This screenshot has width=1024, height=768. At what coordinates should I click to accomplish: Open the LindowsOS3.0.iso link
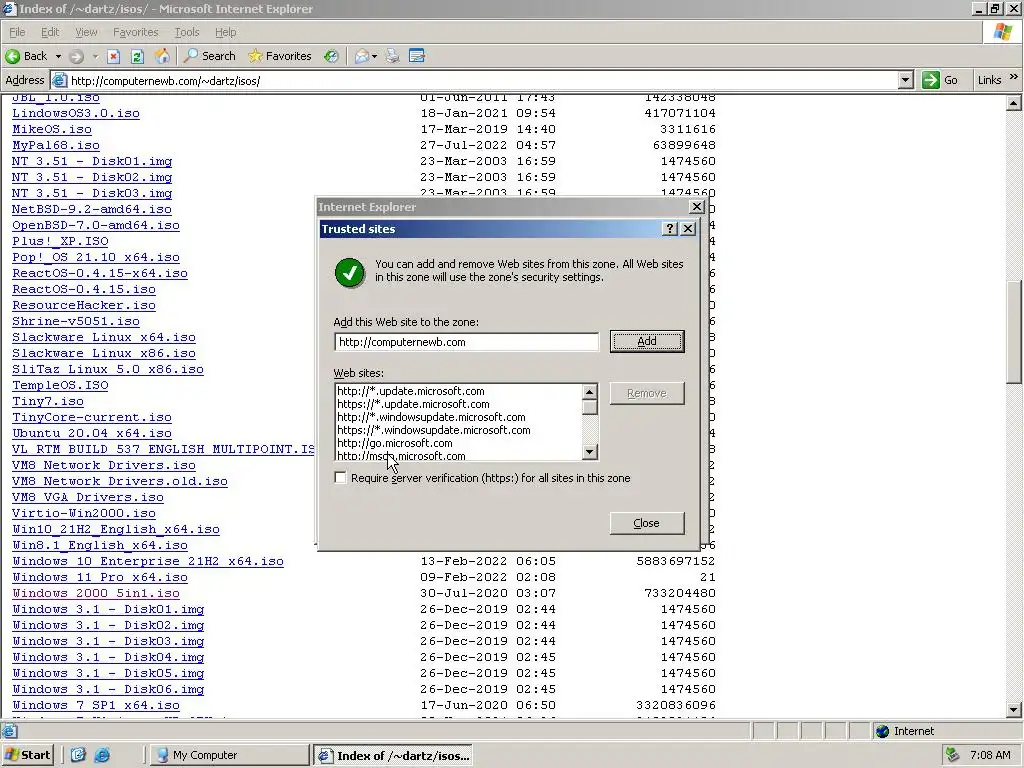(76, 113)
